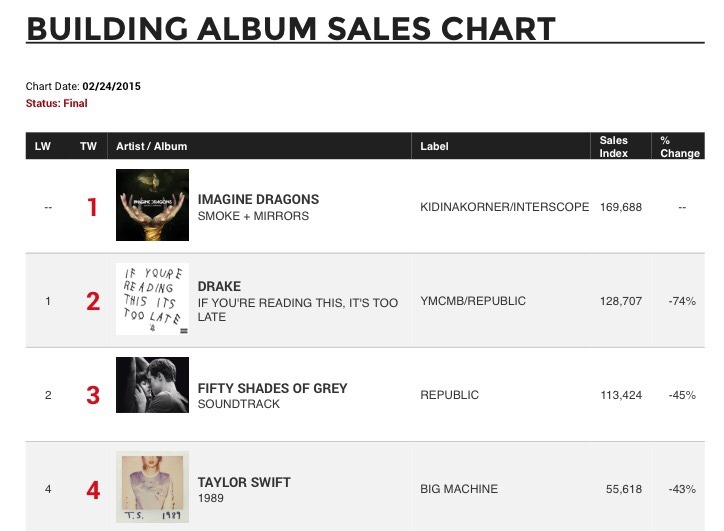Open the Imagine Dragons Smoke + Mirrors album cover

(152, 205)
